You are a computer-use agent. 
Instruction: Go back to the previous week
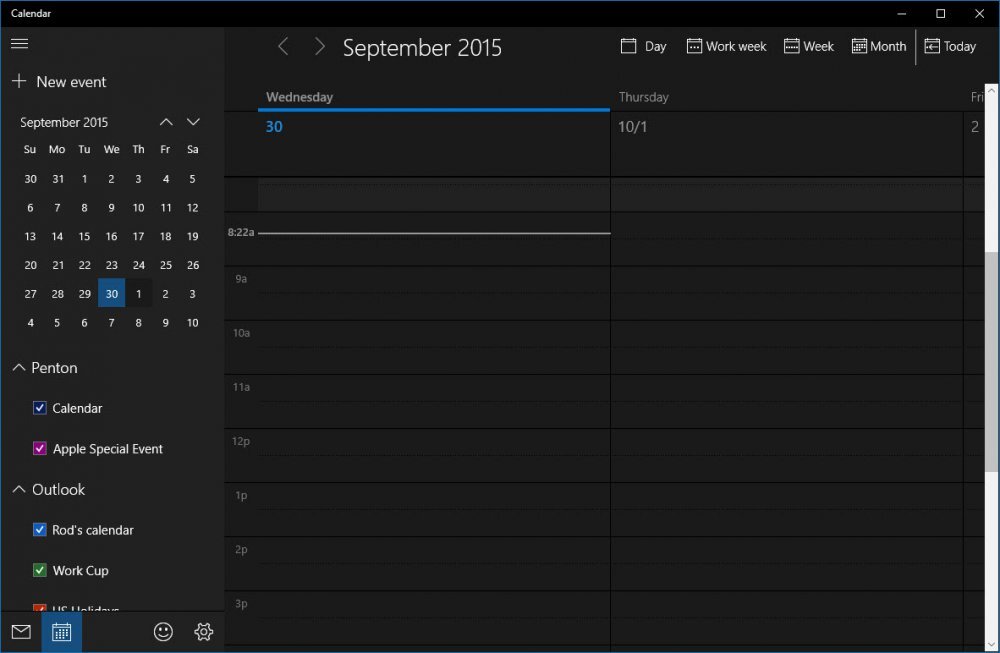click(x=283, y=46)
